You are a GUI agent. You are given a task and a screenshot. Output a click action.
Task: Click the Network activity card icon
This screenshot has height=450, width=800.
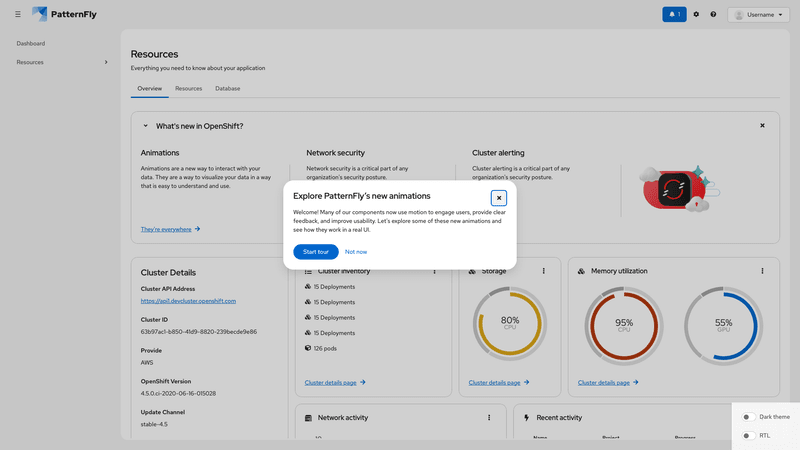308,418
